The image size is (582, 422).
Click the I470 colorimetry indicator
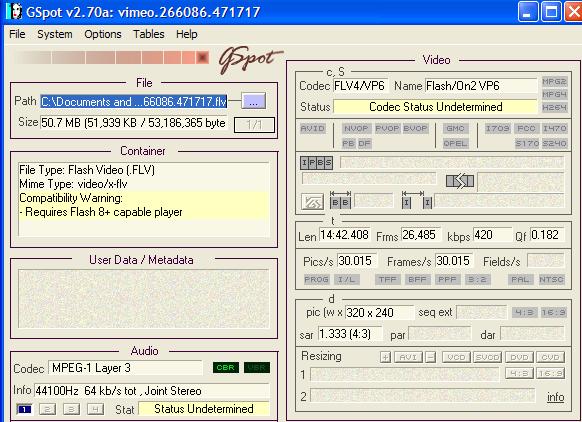point(554,128)
